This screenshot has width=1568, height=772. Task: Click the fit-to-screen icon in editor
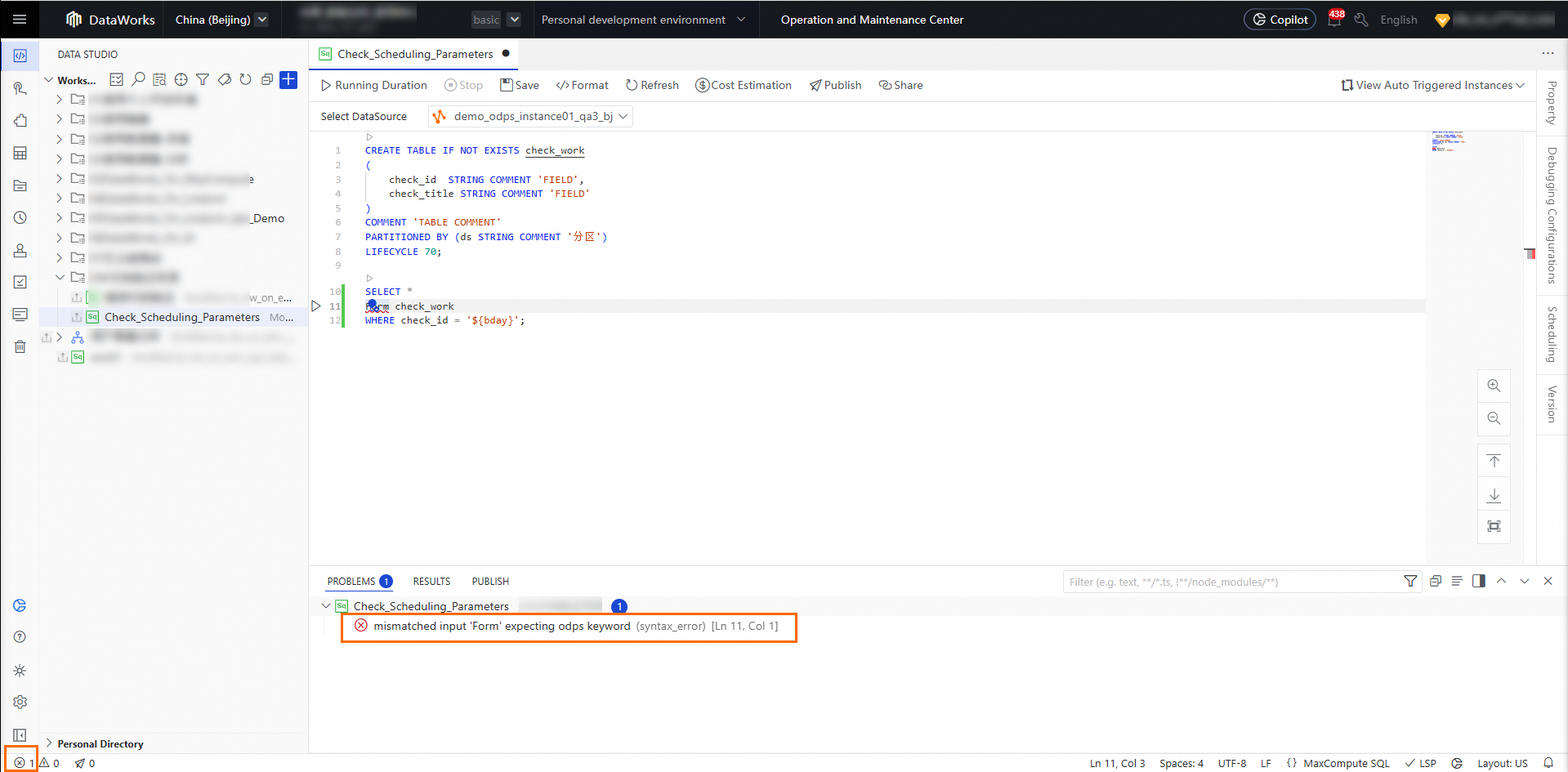pyautogui.click(x=1494, y=526)
